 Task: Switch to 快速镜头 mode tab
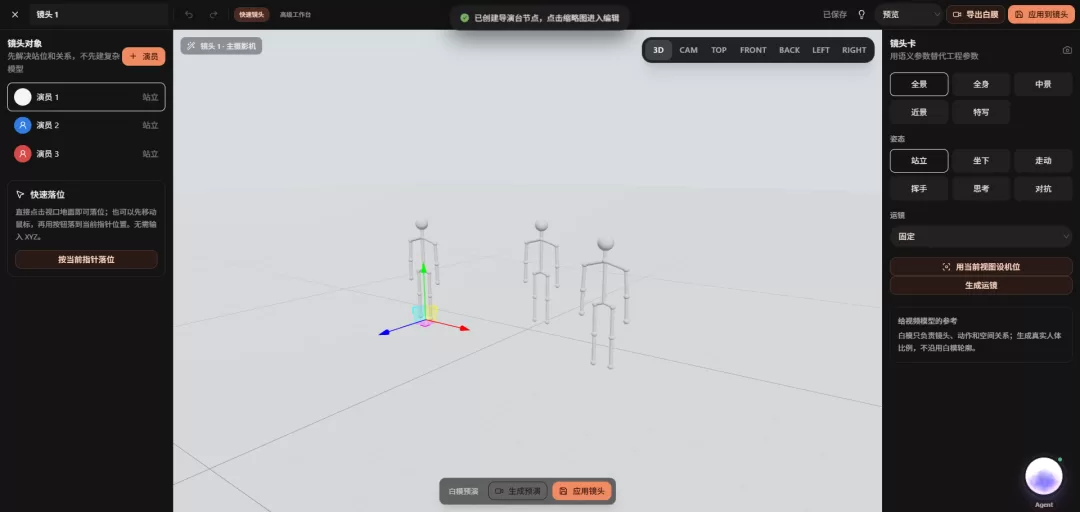point(251,14)
